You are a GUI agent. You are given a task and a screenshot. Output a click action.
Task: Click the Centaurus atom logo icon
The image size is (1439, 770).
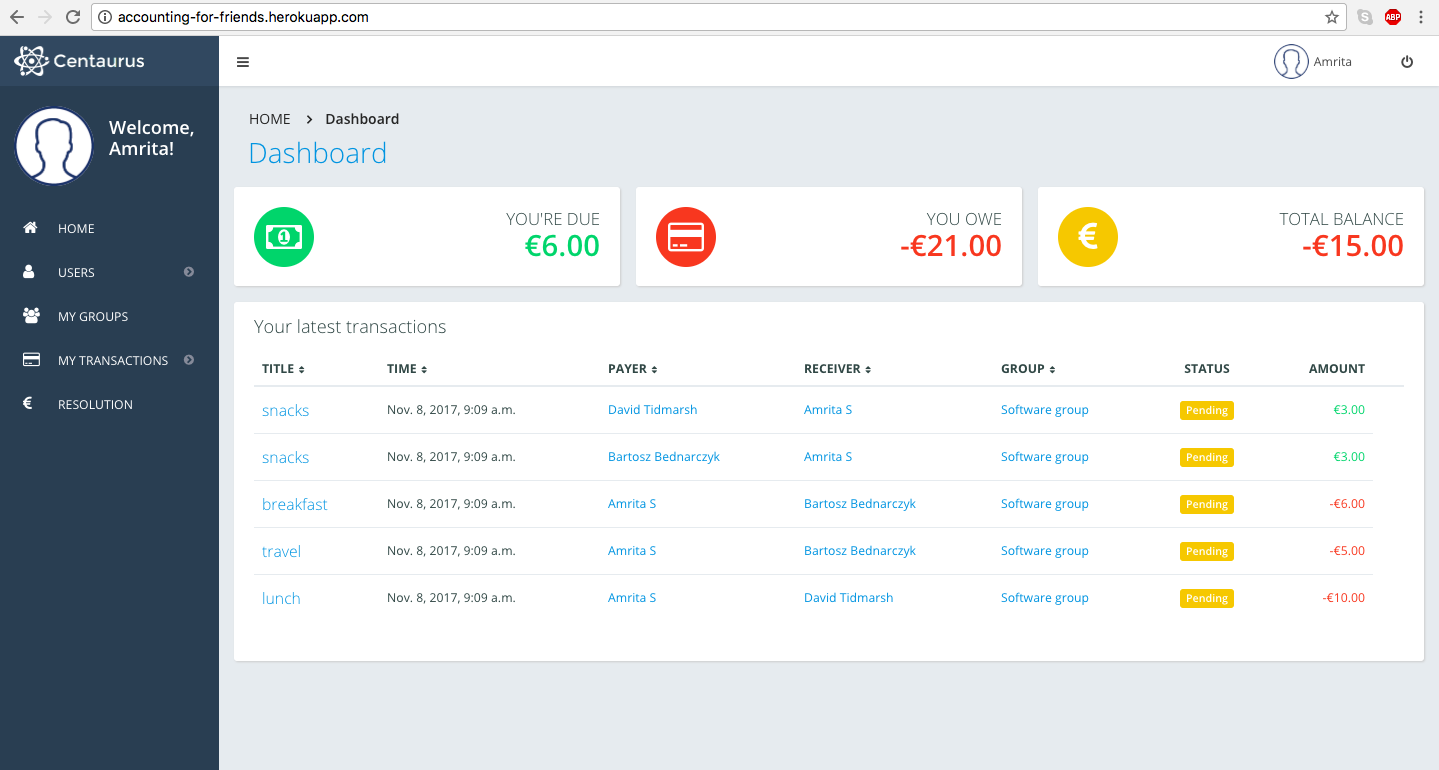click(x=31, y=61)
